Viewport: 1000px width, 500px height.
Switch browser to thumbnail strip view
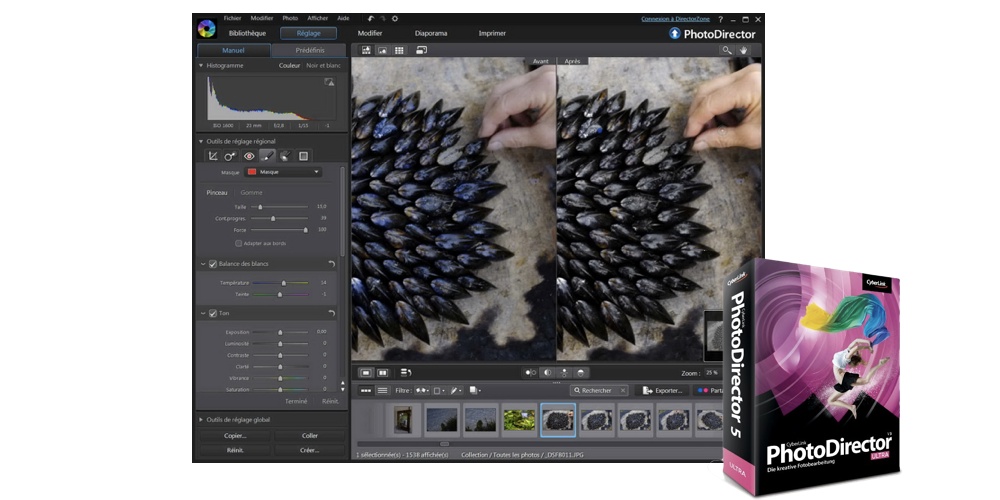click(x=366, y=390)
